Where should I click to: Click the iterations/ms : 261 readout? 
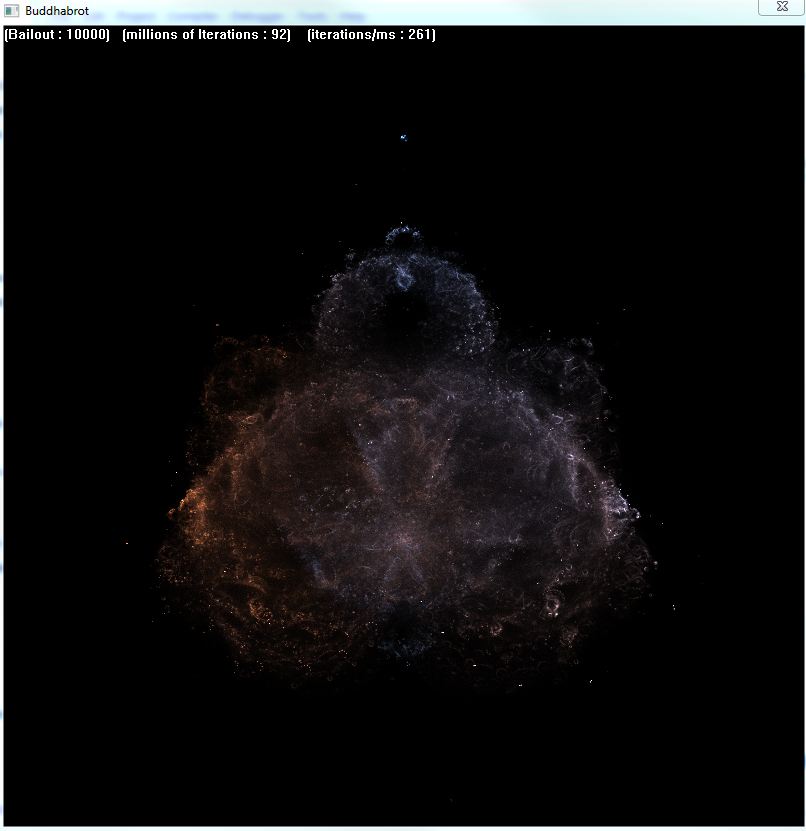point(371,35)
